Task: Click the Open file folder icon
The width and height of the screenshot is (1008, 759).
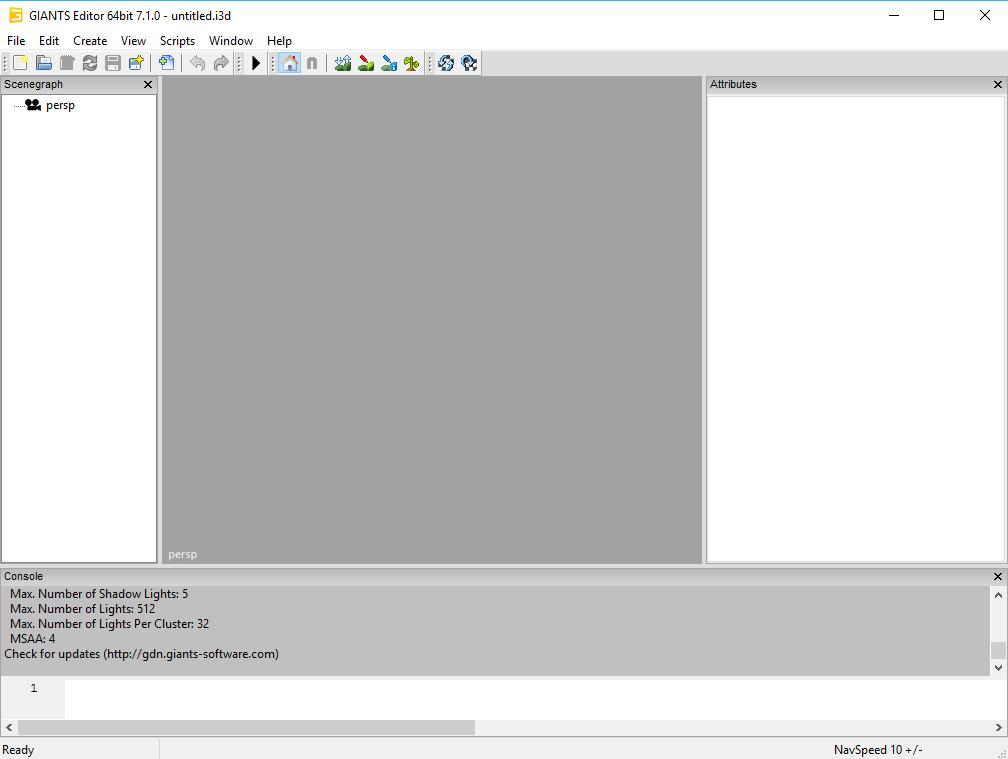Action: [43, 63]
